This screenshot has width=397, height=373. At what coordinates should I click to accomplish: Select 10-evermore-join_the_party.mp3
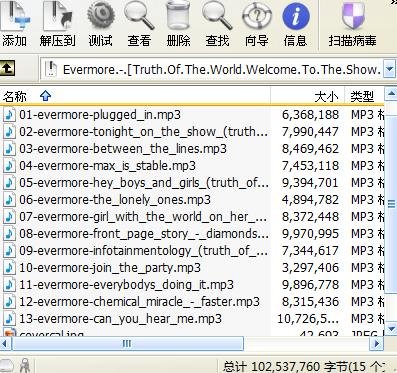coord(110,268)
